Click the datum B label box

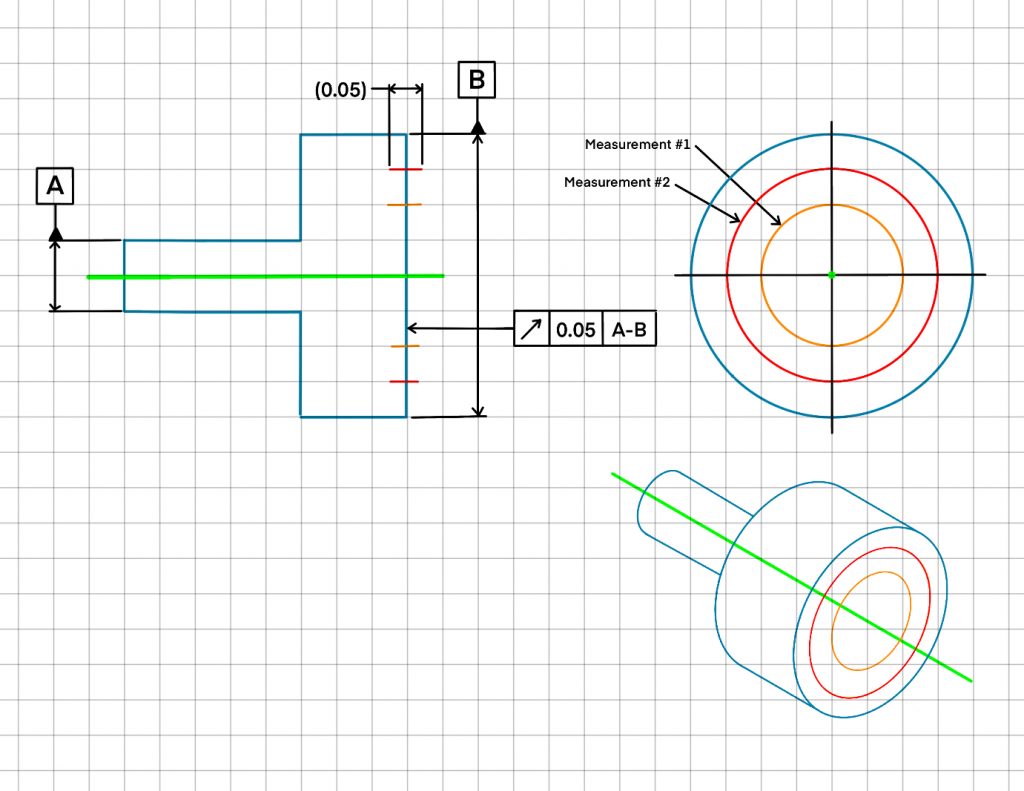click(x=477, y=80)
